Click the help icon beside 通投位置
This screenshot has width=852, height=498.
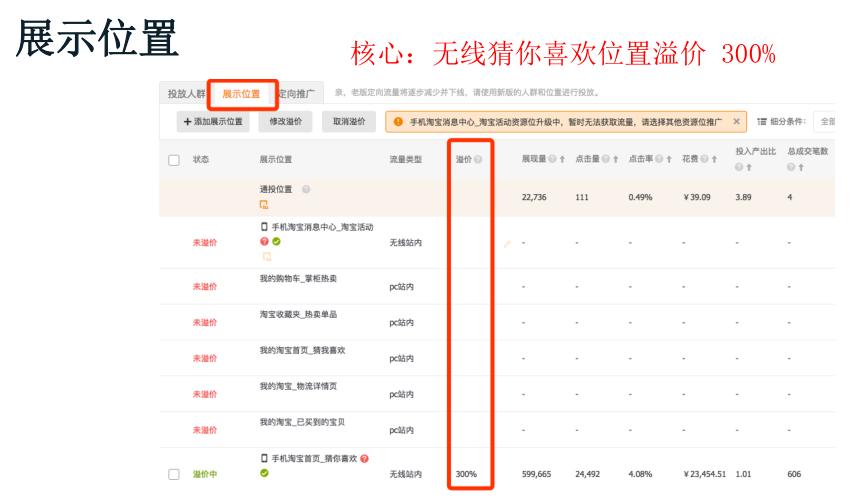[306, 189]
